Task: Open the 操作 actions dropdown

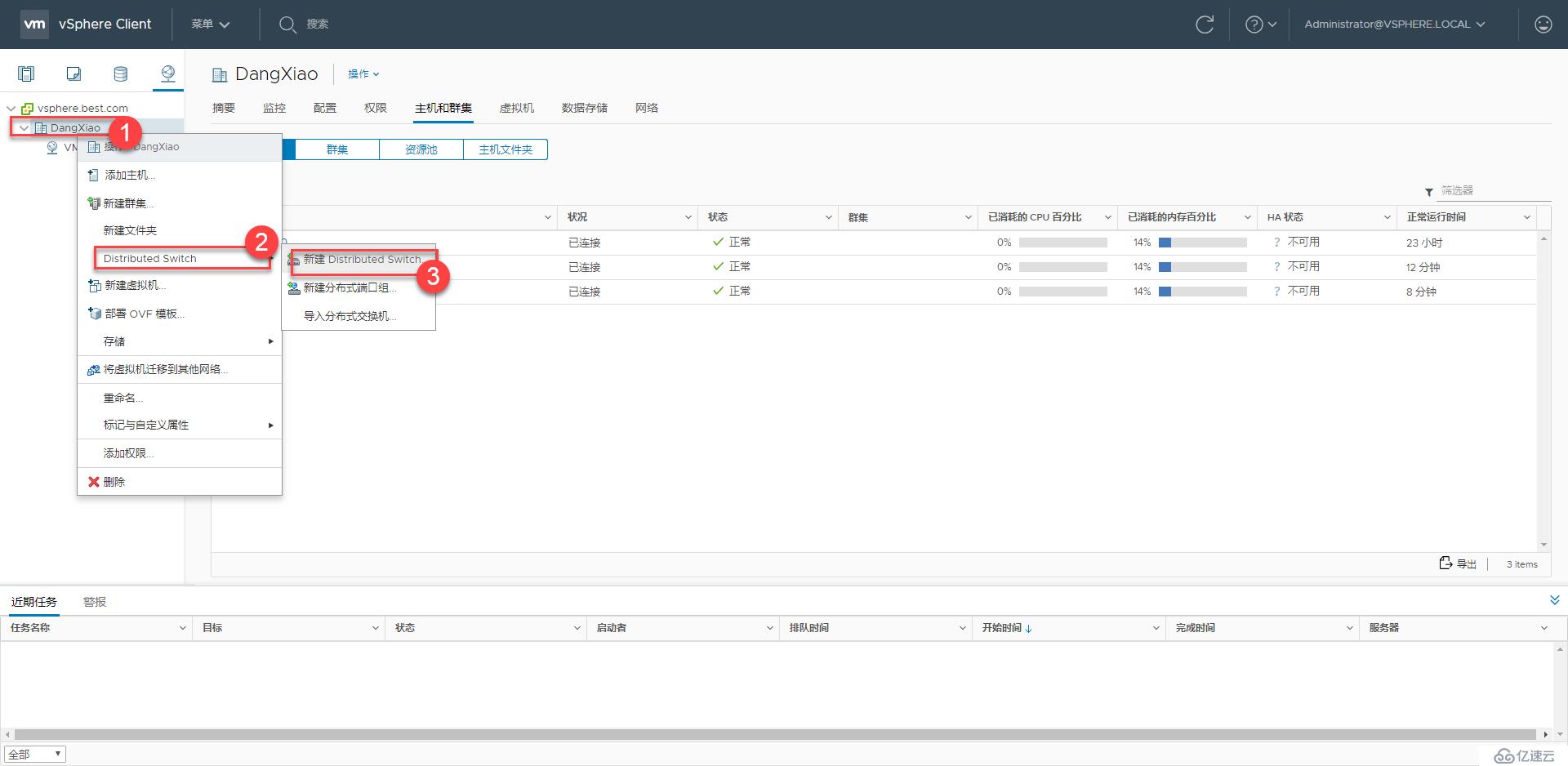Action: click(363, 73)
